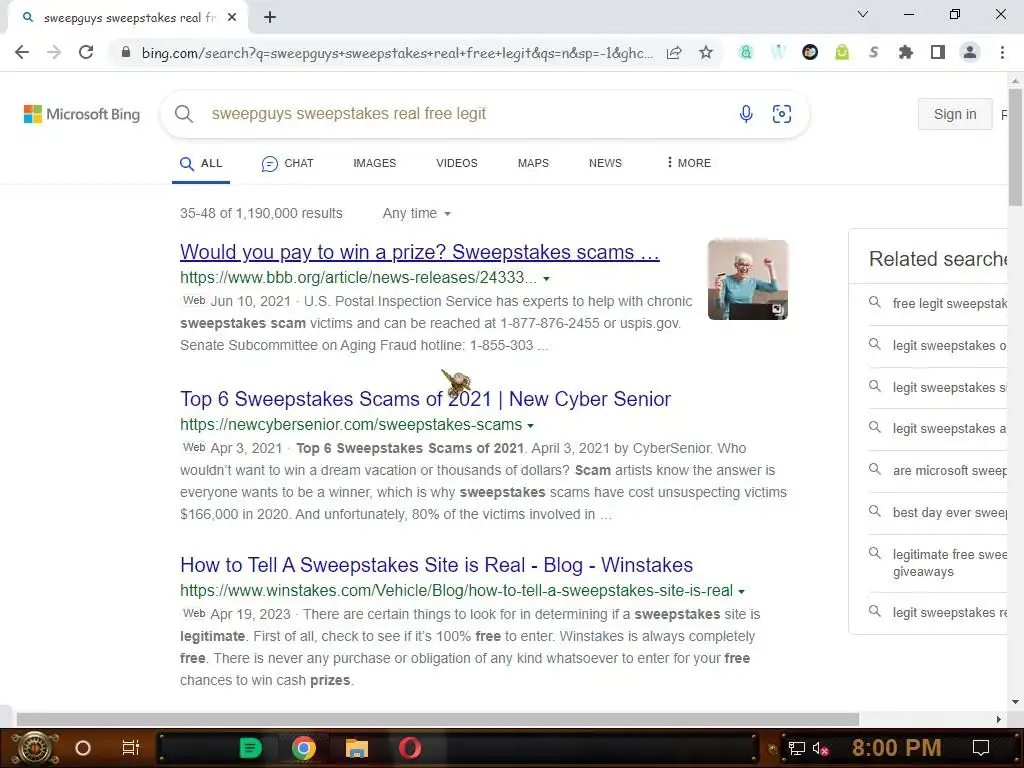Image resolution: width=1024 pixels, height=768 pixels.
Task: Switch to the CHAT tab
Action: [x=287, y=163]
